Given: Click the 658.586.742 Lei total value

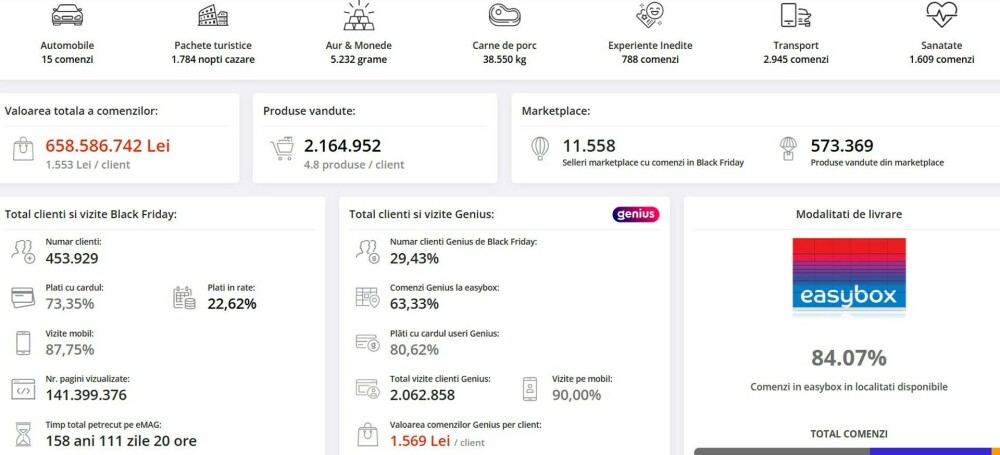Looking at the screenshot, I should pyautogui.click(x=107, y=145).
